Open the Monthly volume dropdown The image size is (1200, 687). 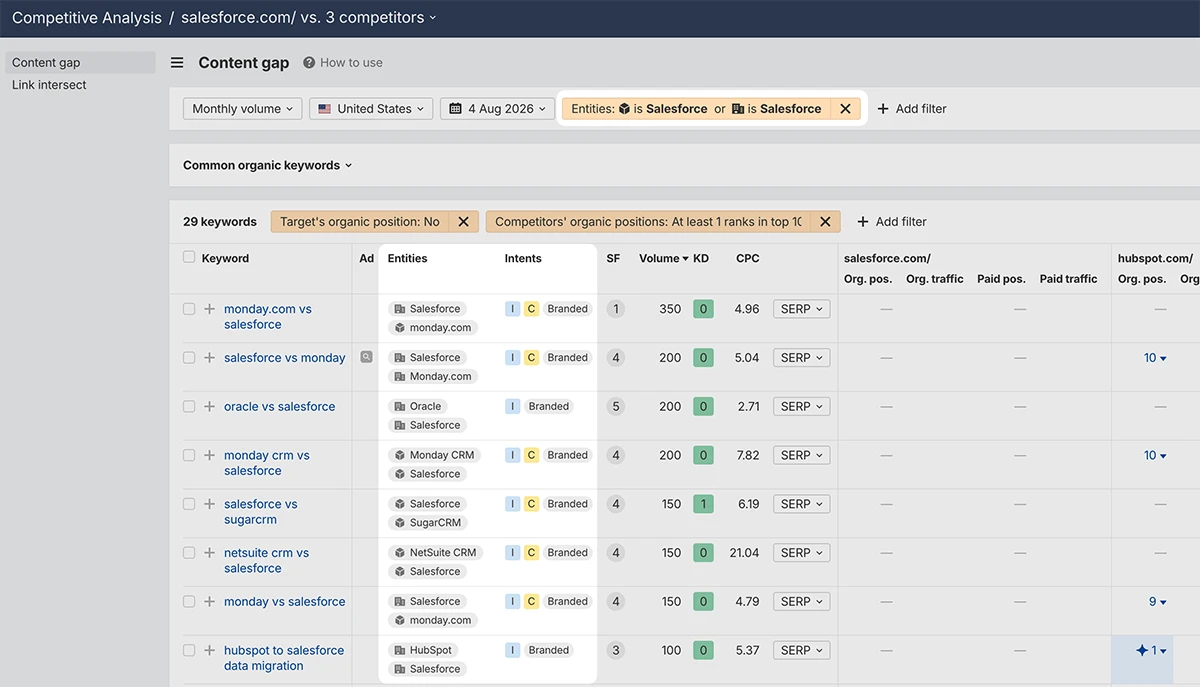tap(242, 109)
